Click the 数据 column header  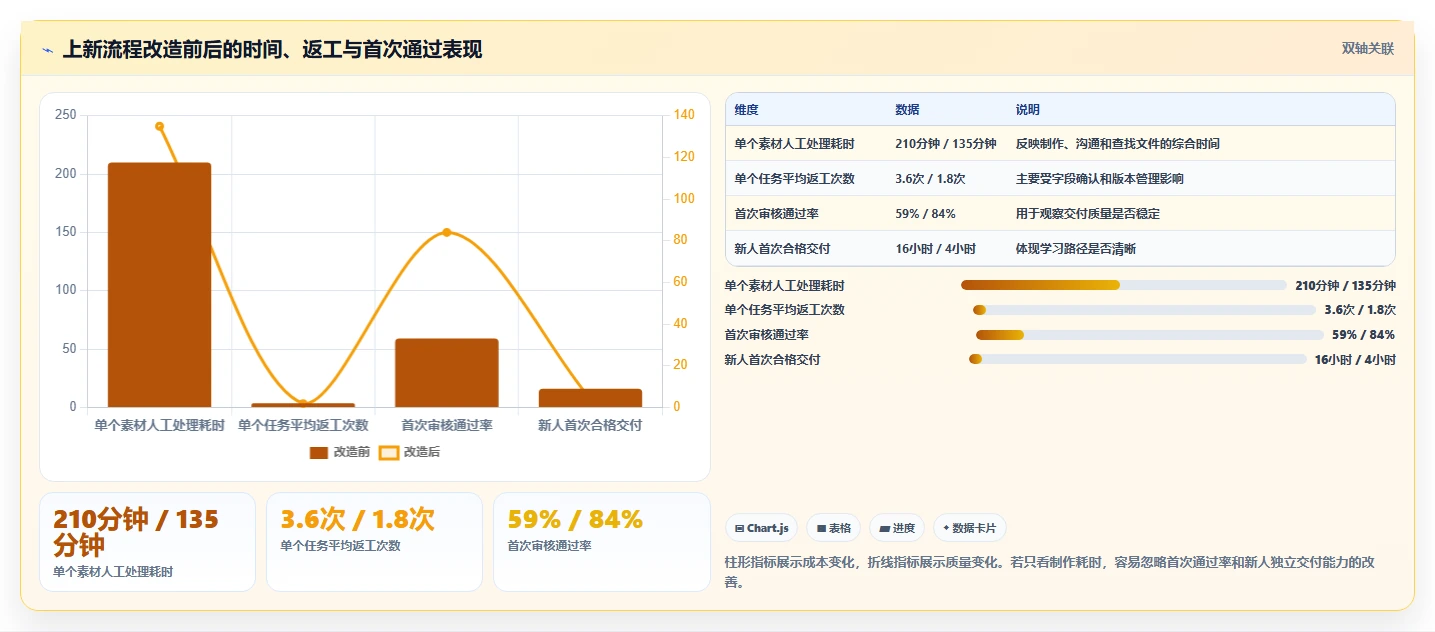(x=907, y=110)
